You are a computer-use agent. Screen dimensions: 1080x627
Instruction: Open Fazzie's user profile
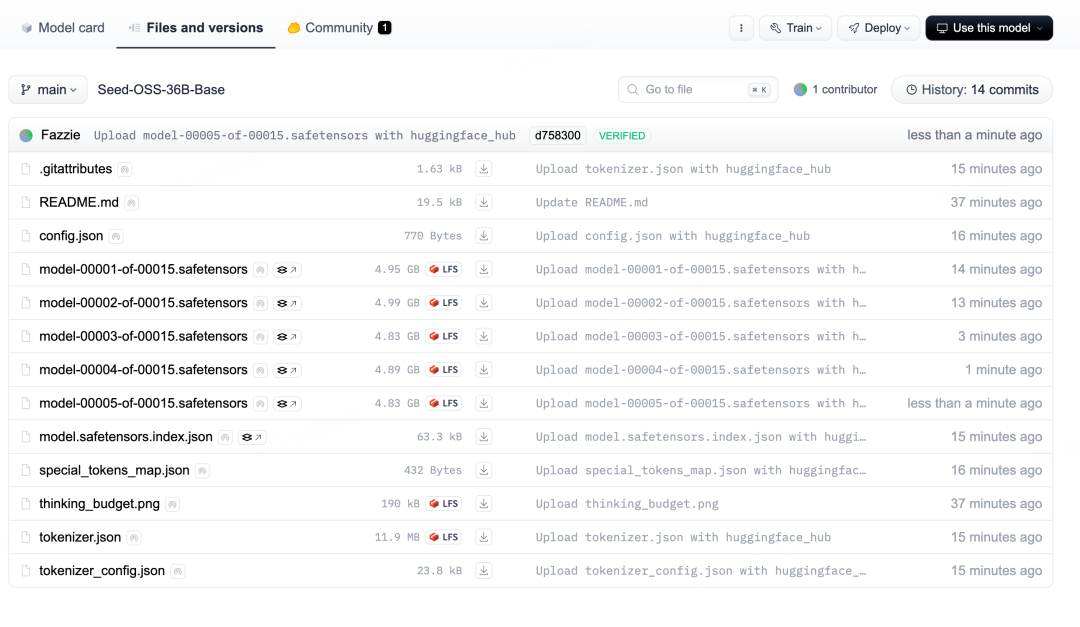point(61,135)
